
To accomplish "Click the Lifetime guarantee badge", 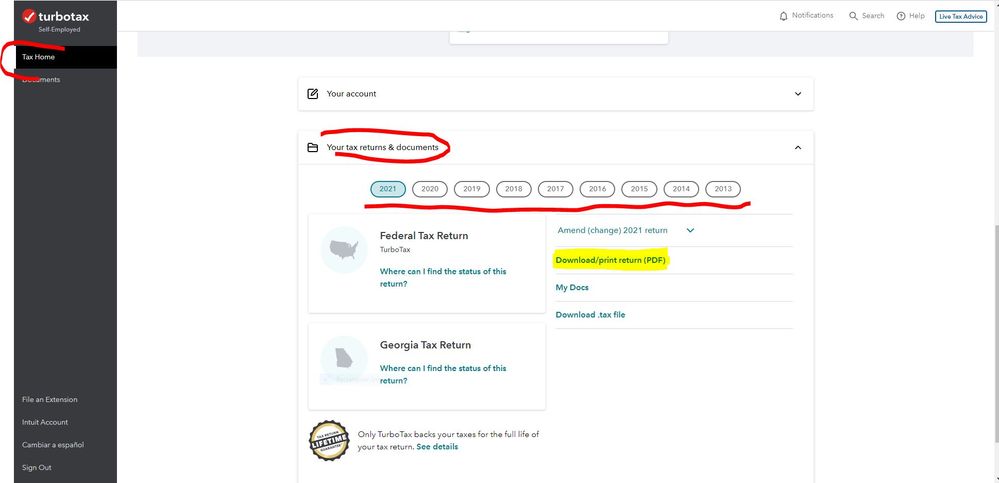I will (329, 440).
